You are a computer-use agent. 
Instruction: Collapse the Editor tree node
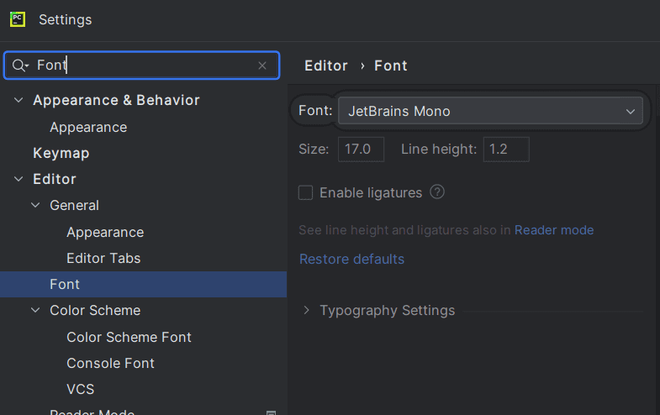pyautogui.click(x=17, y=180)
